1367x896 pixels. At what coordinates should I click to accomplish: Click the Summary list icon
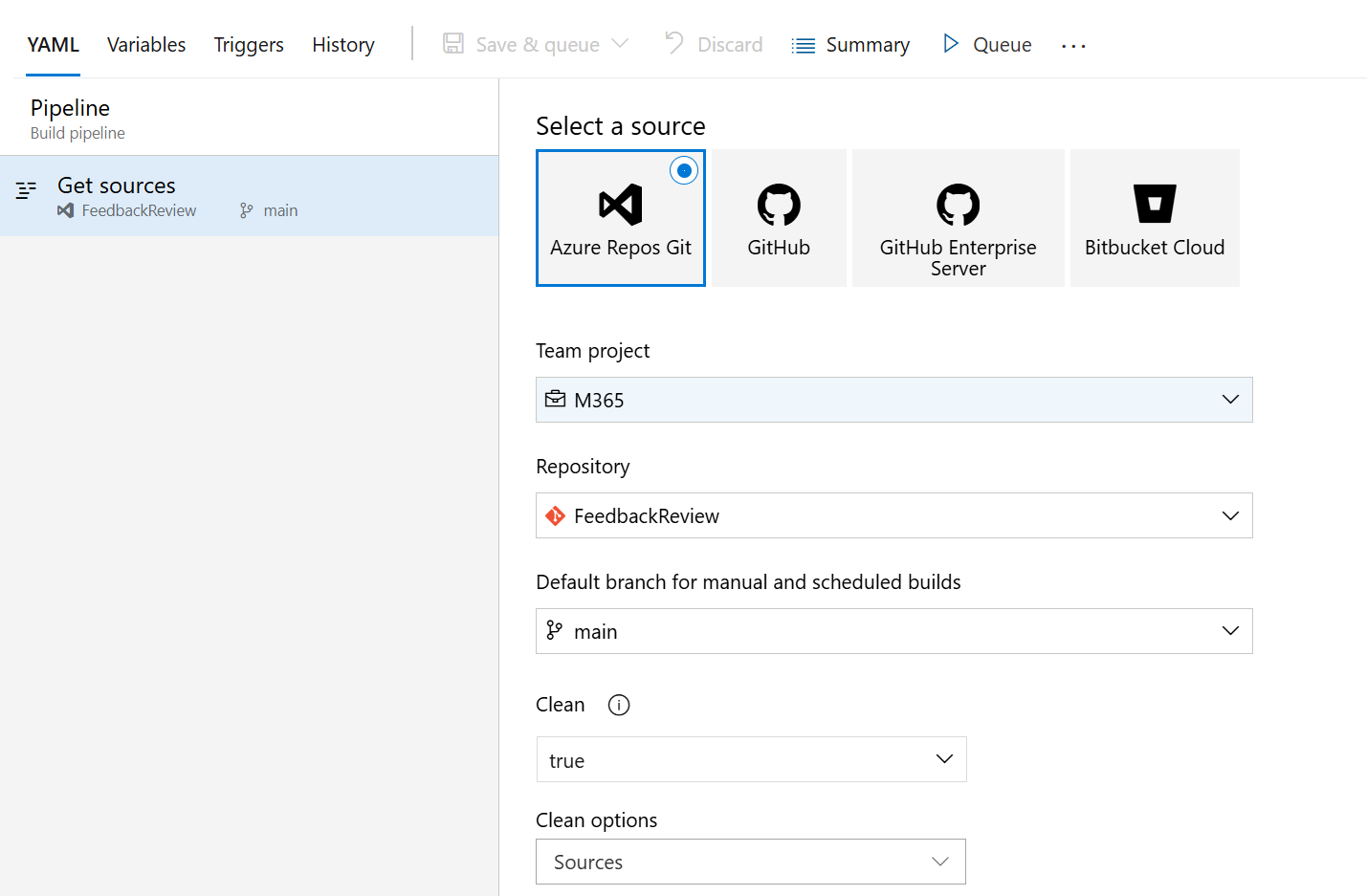click(x=804, y=46)
